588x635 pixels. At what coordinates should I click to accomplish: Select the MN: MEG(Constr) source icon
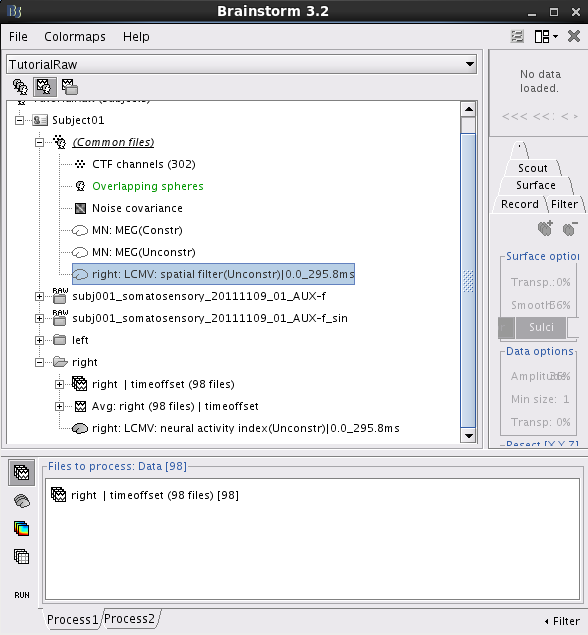coord(80,230)
